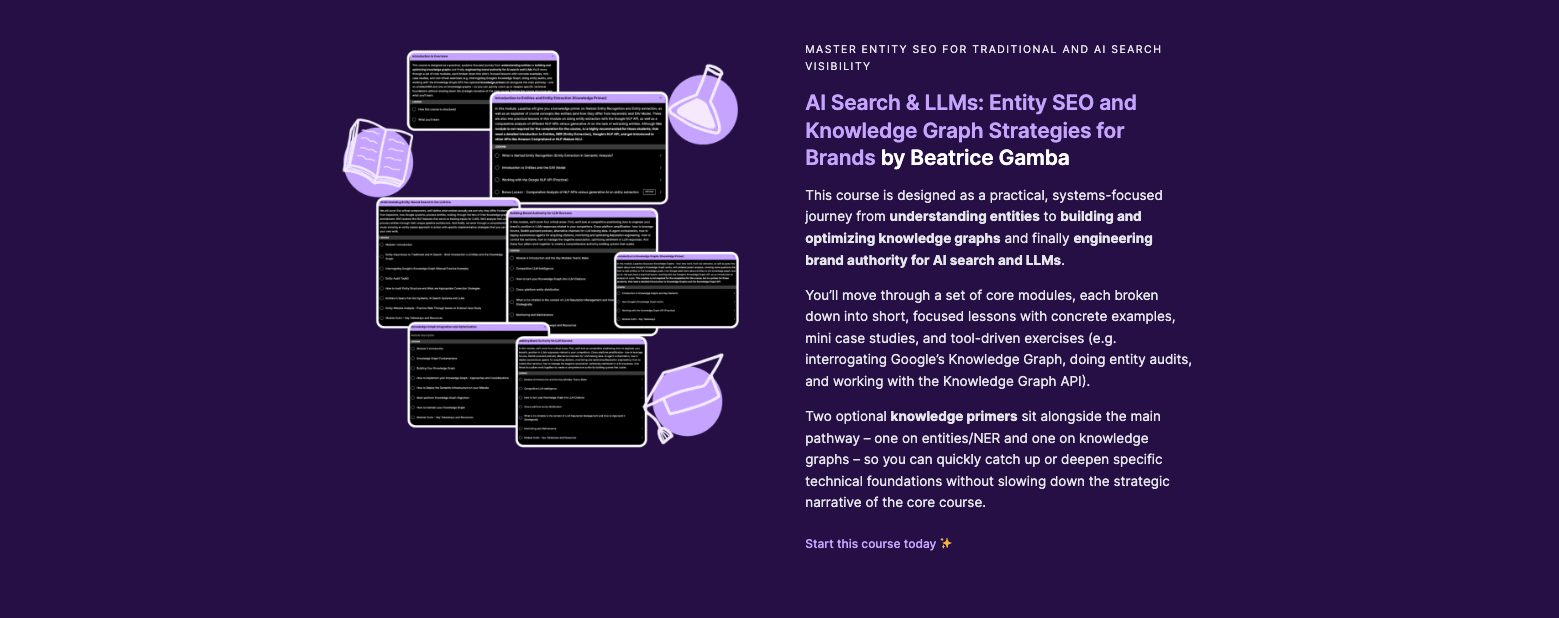Expand 'Introduction to Entities and the EAV Model' chevron
Viewport: 1559px width, 618px height.
click(660, 167)
